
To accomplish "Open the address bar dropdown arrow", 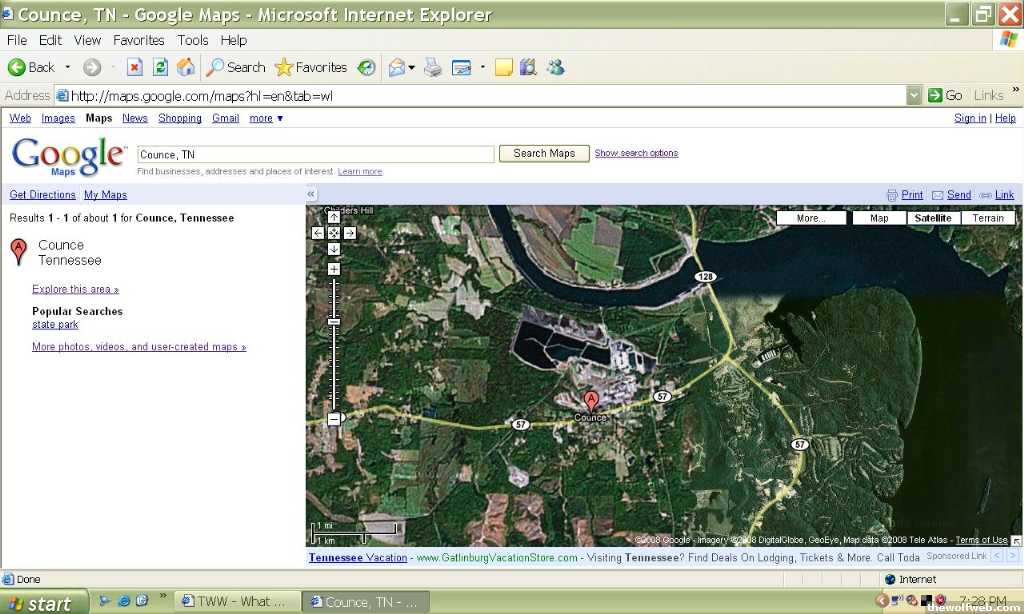I will coord(914,95).
